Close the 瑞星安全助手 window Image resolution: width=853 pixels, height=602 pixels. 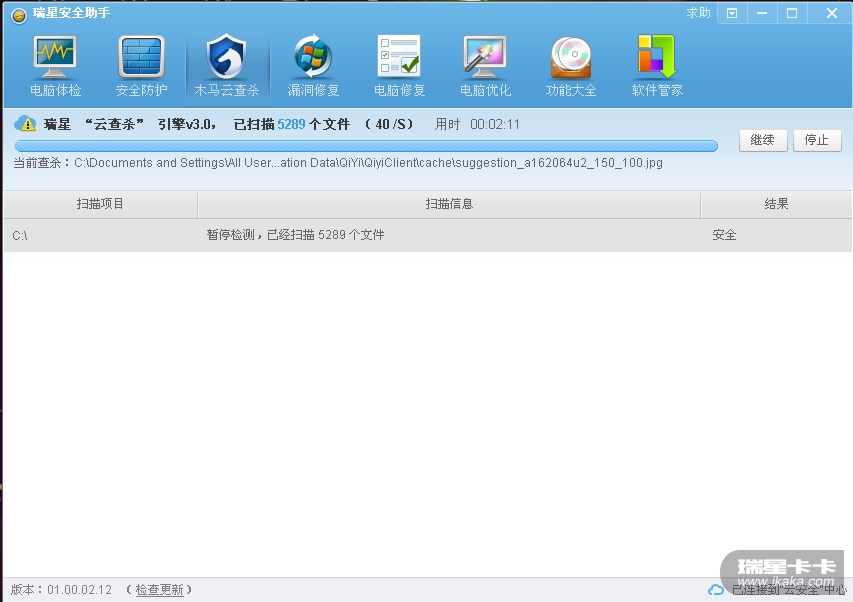[831, 13]
